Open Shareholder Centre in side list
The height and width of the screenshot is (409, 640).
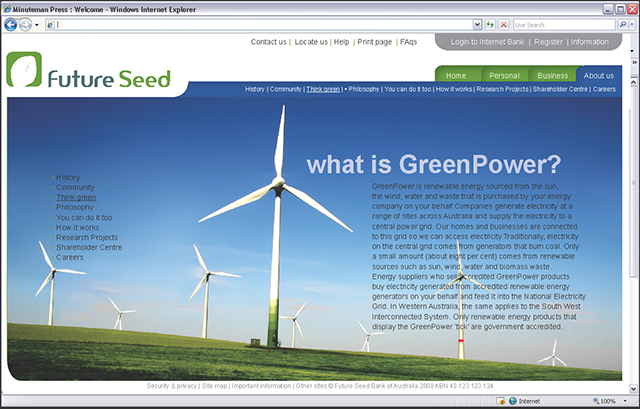click(89, 247)
